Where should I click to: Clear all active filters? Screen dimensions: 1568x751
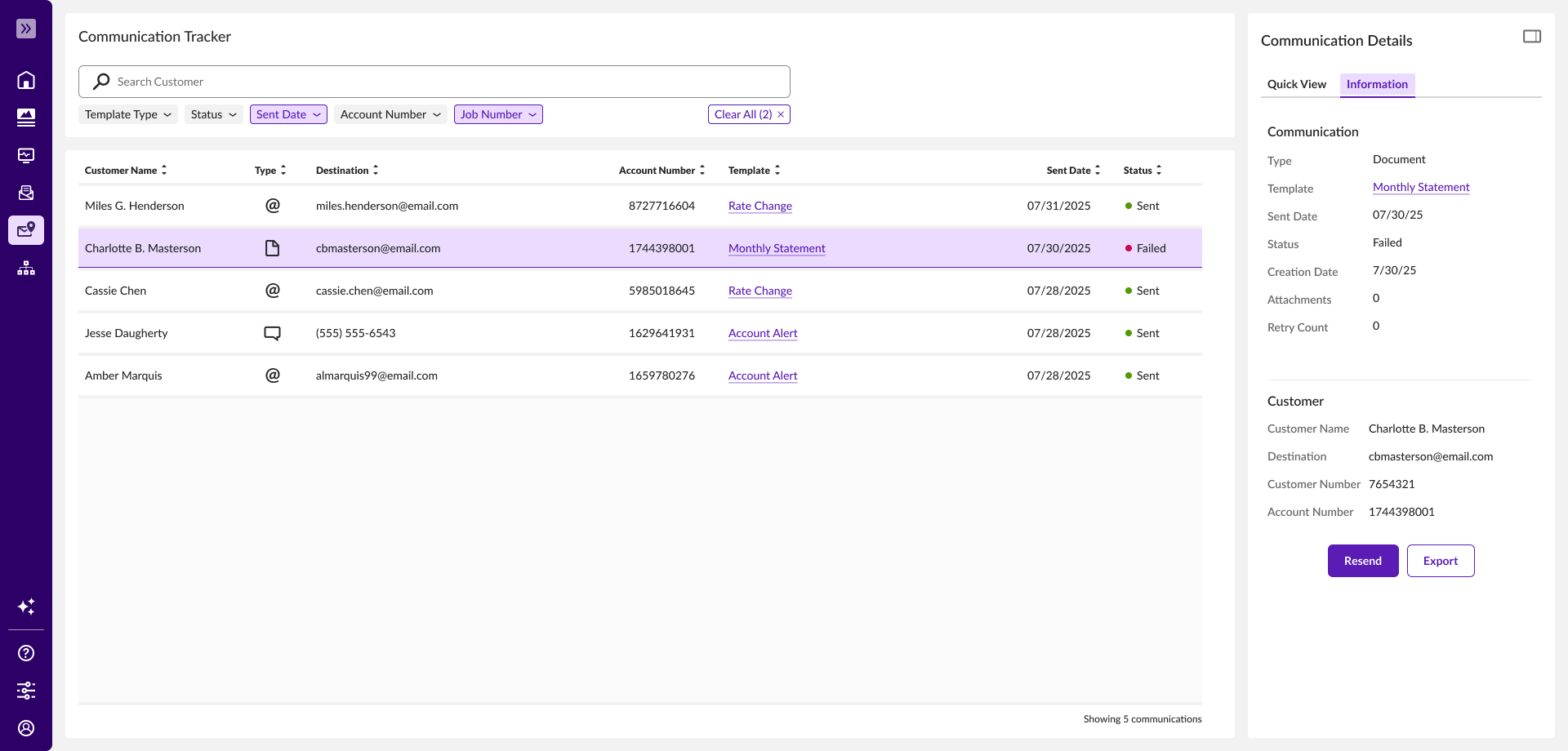(749, 114)
